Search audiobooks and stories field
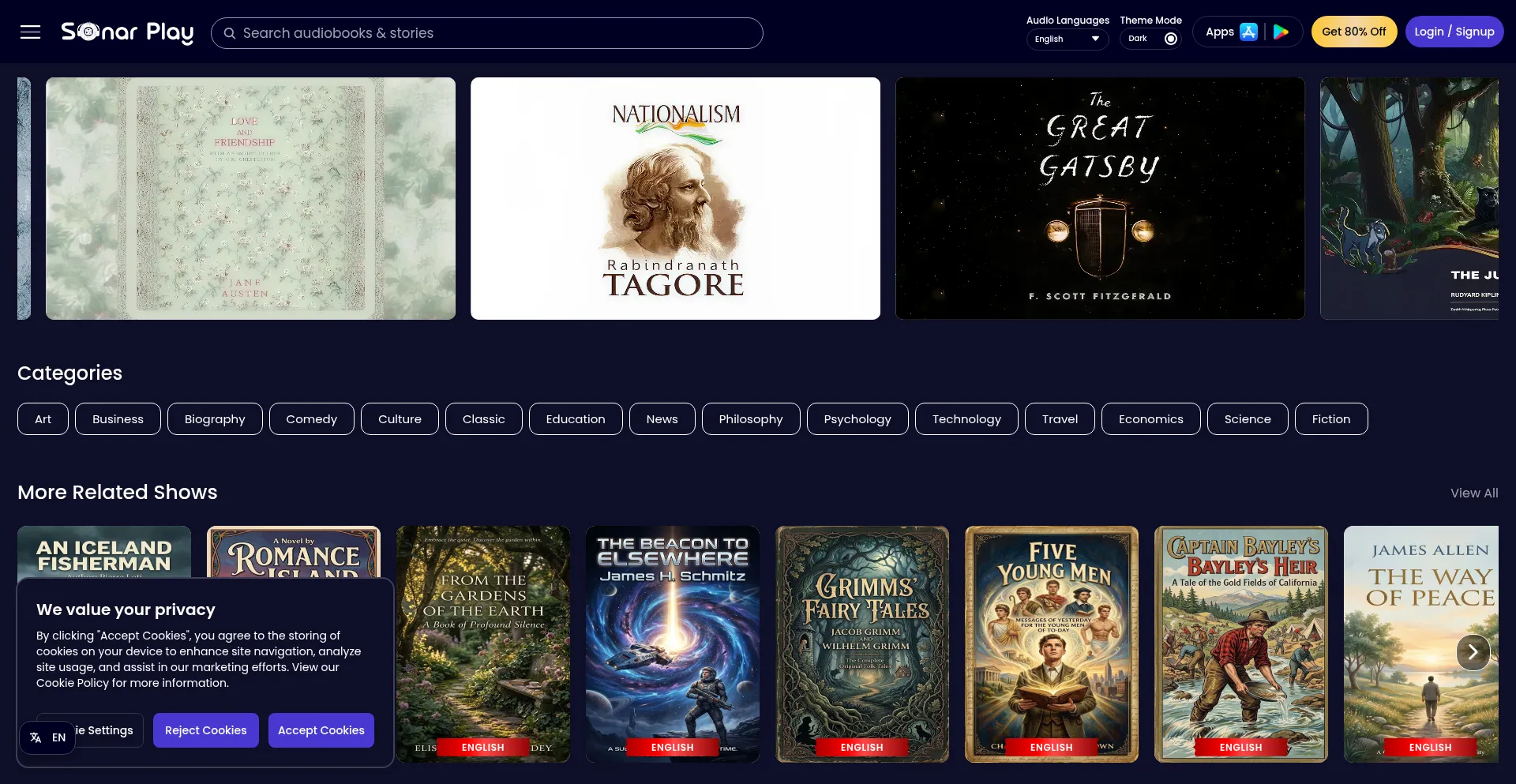 (x=487, y=33)
